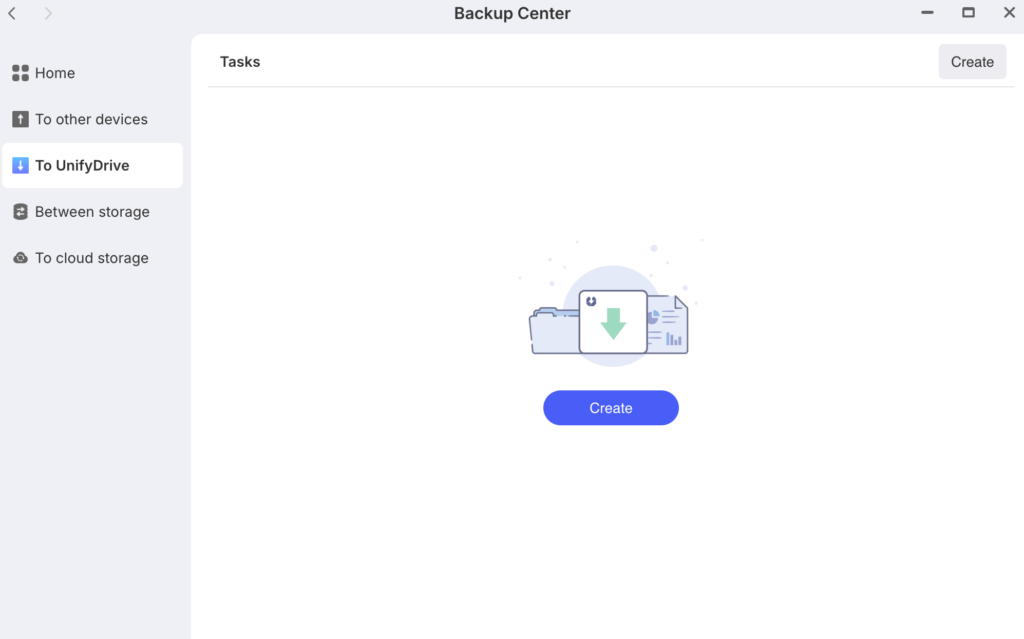This screenshot has width=1024, height=639.
Task: Click the cloud storage icon
Action: tap(20, 258)
